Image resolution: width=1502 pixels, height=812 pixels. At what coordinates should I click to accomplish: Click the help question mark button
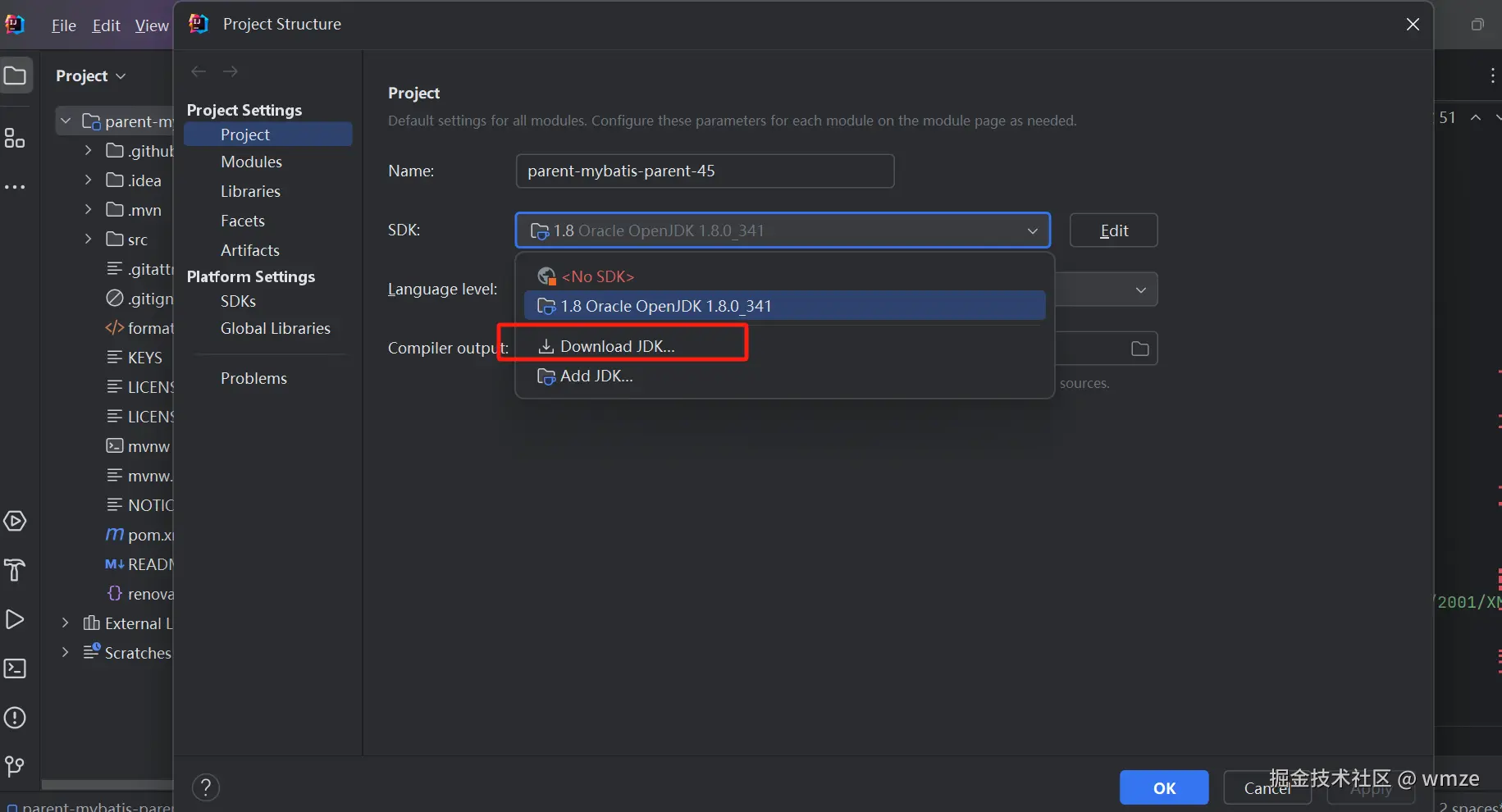coord(206,788)
